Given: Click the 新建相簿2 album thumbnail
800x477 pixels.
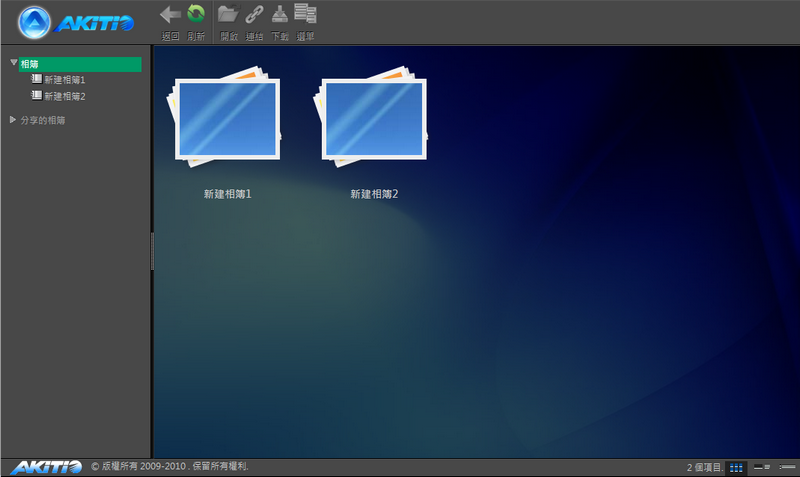Looking at the screenshot, I should [x=374, y=118].
